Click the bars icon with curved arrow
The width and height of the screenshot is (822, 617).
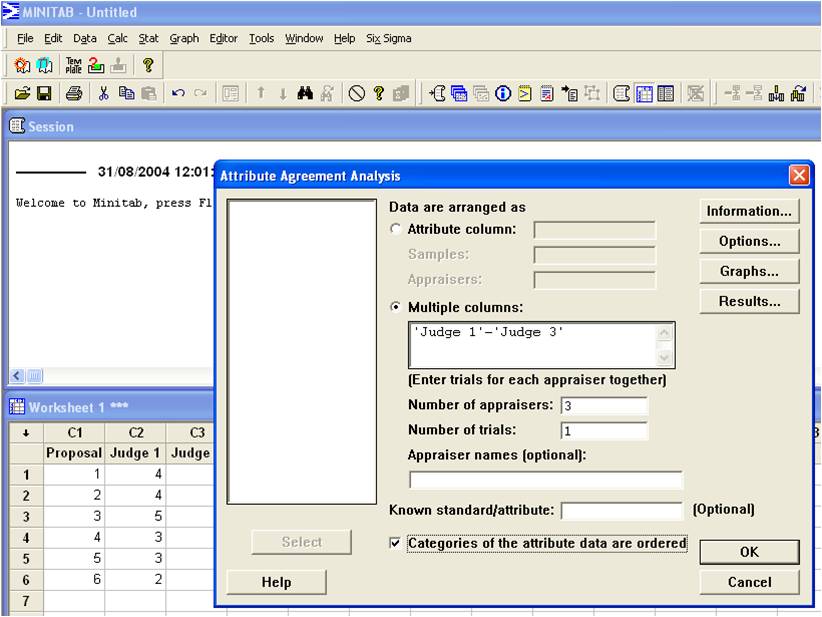(798, 94)
